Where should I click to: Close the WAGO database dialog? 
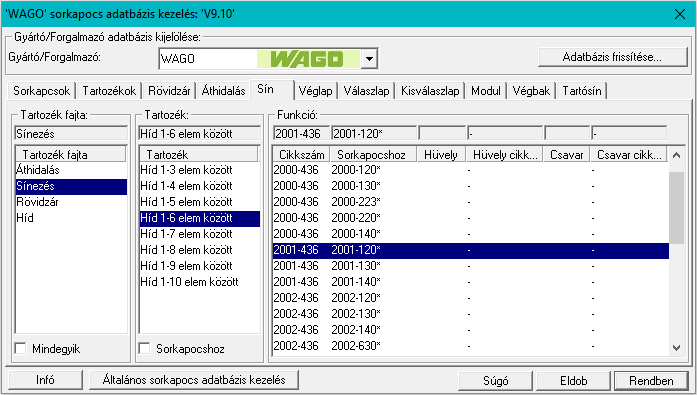(x=680, y=14)
